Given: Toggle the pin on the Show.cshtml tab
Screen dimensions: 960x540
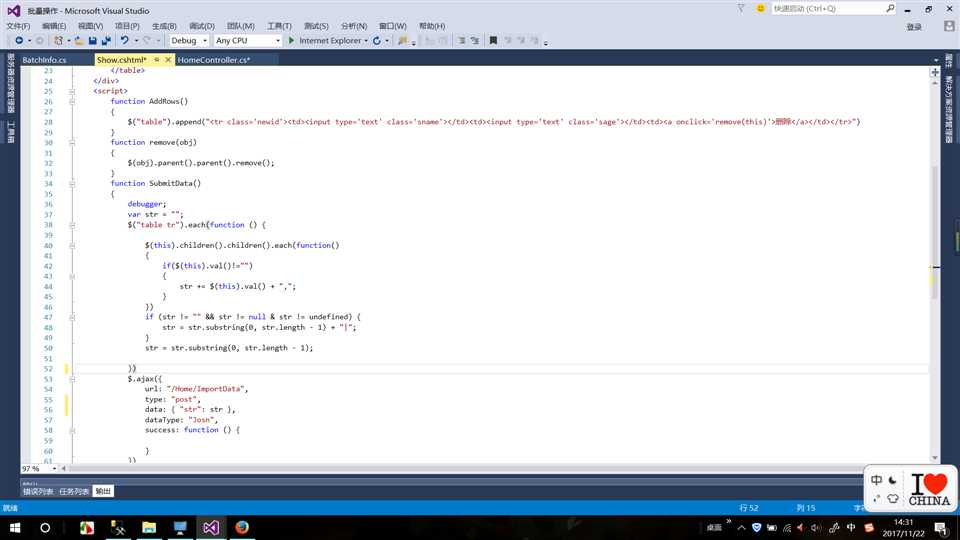Looking at the screenshot, I should tap(157, 59).
